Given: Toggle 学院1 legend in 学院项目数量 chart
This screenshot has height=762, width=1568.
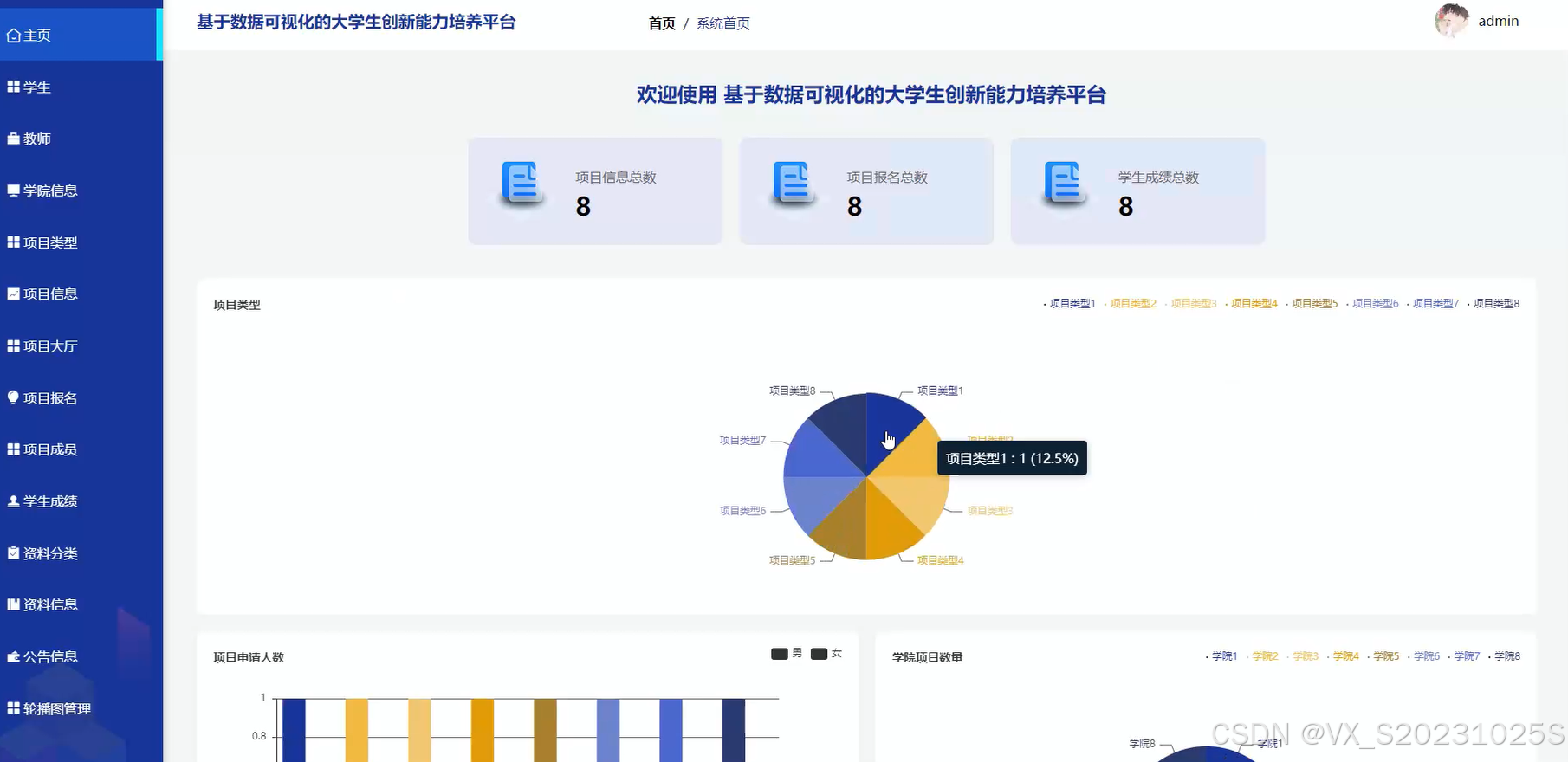Looking at the screenshot, I should tap(1221, 656).
